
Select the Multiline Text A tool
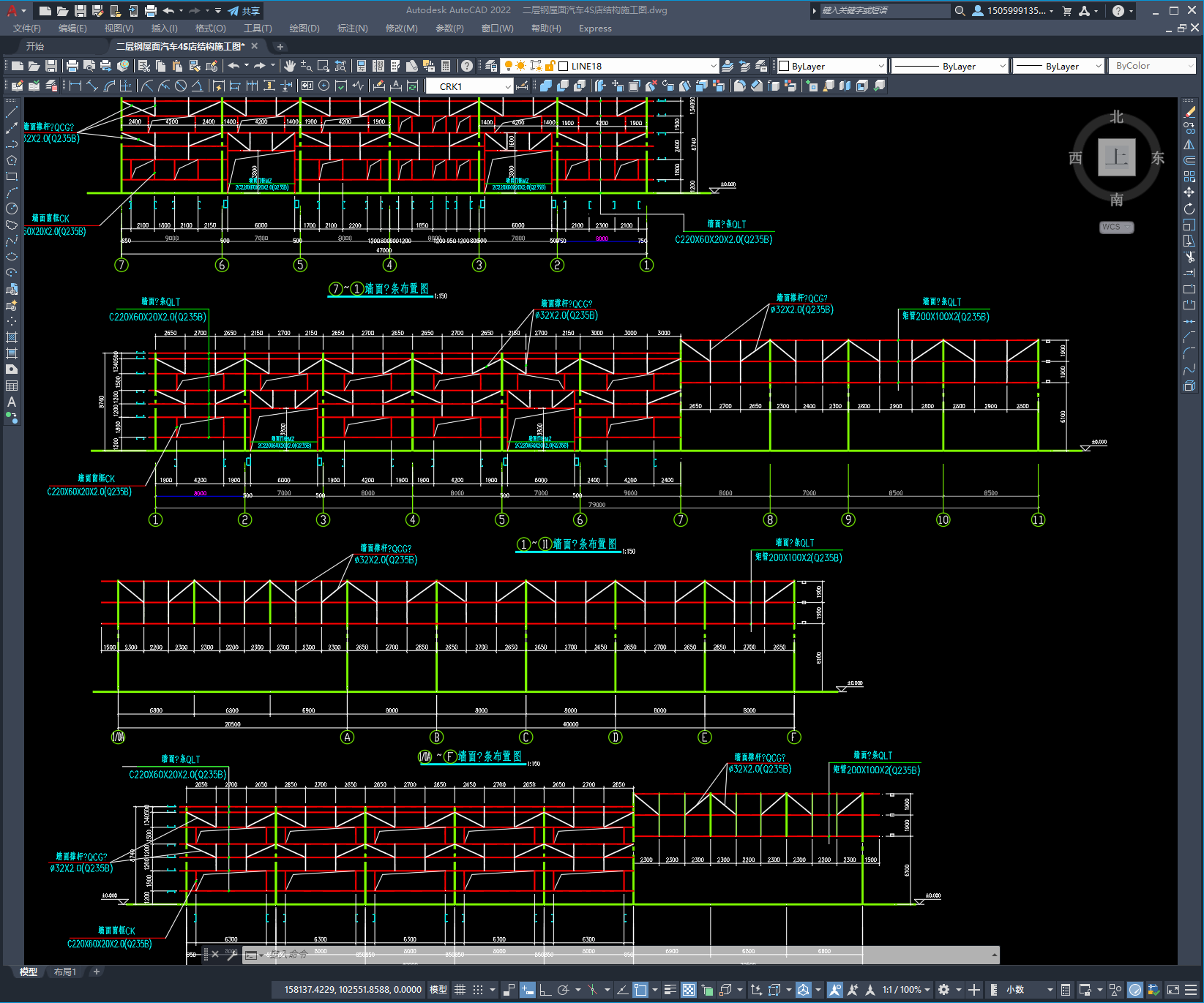click(12, 402)
